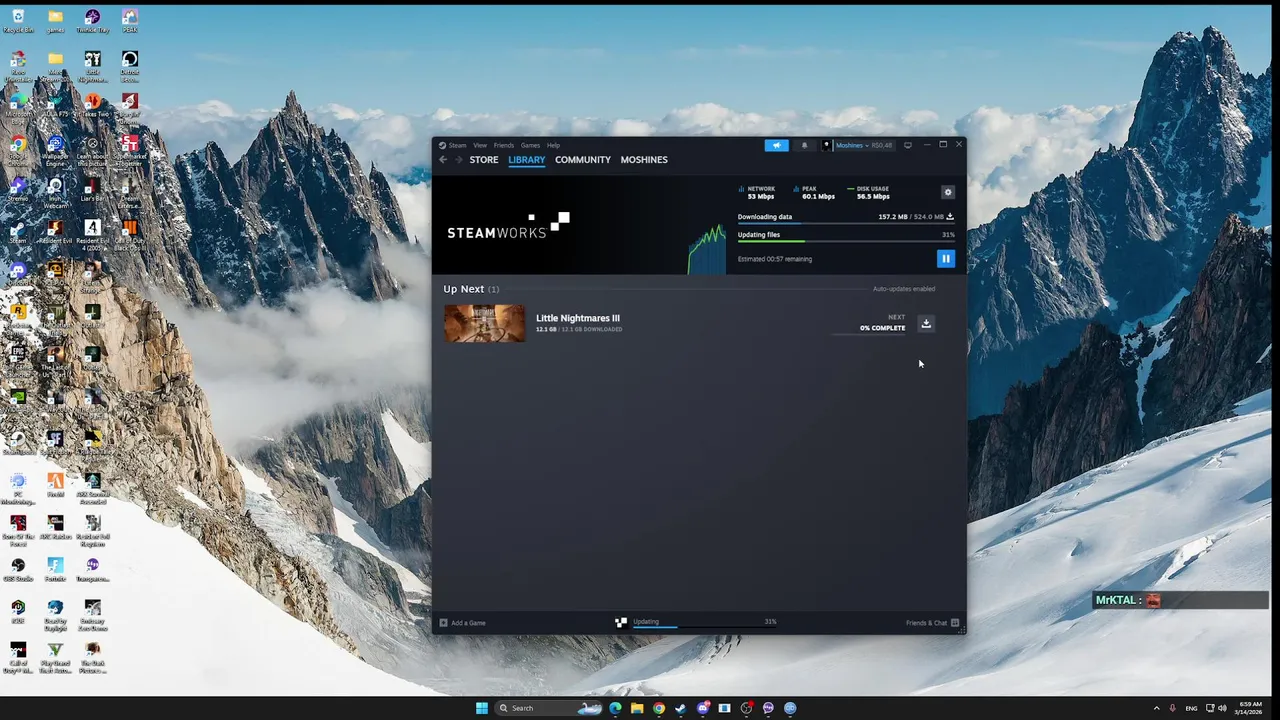Select Recycle Bin desktop icon

click(x=18, y=21)
